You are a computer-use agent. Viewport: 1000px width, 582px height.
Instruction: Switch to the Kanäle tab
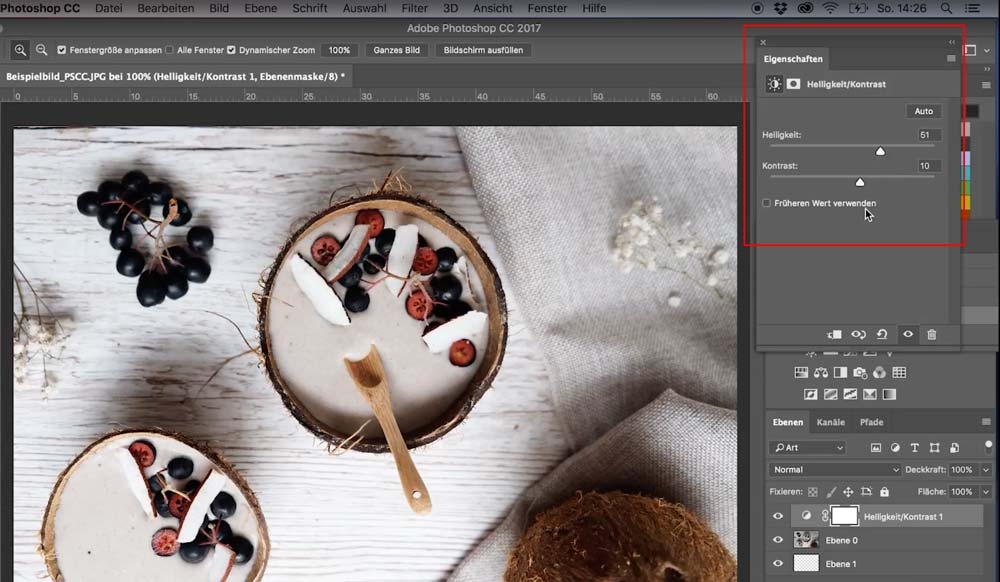click(830, 422)
